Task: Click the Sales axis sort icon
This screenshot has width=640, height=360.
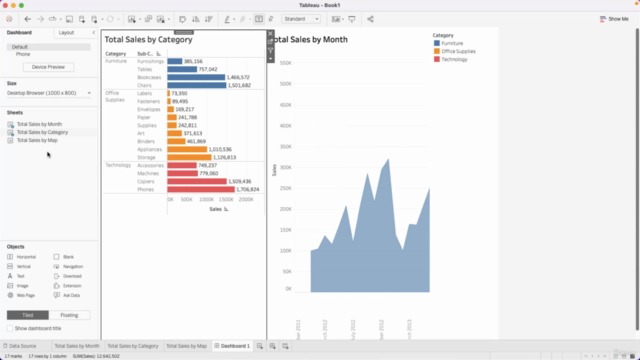Action: tap(226, 209)
